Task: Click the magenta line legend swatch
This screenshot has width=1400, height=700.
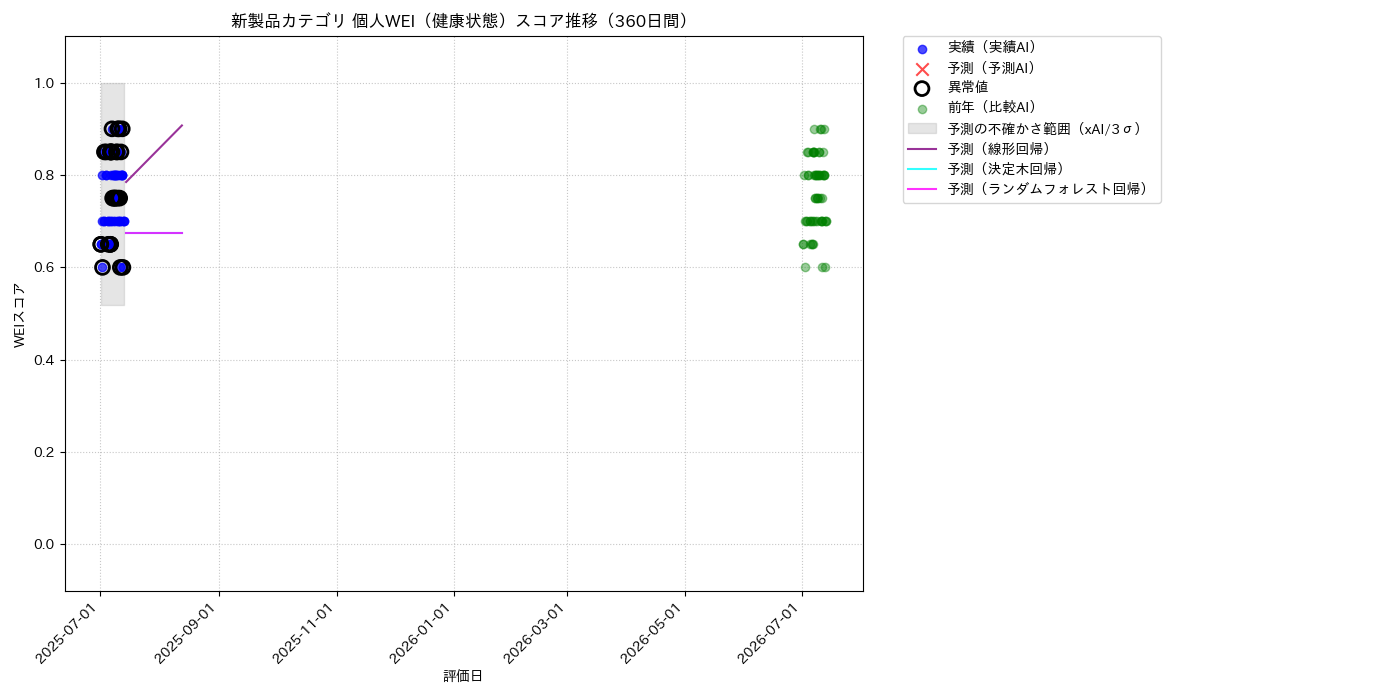Action: click(x=922, y=189)
